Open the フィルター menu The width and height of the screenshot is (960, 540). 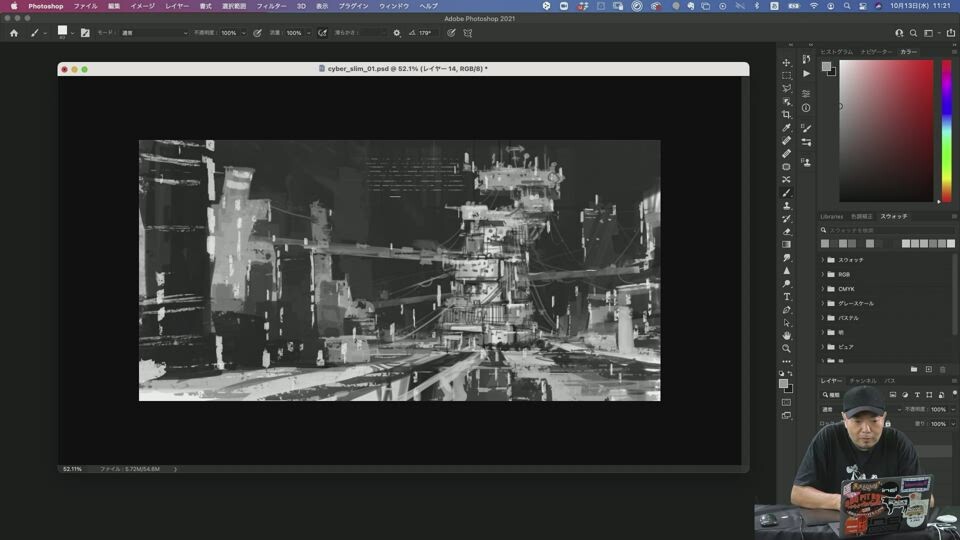(271, 6)
